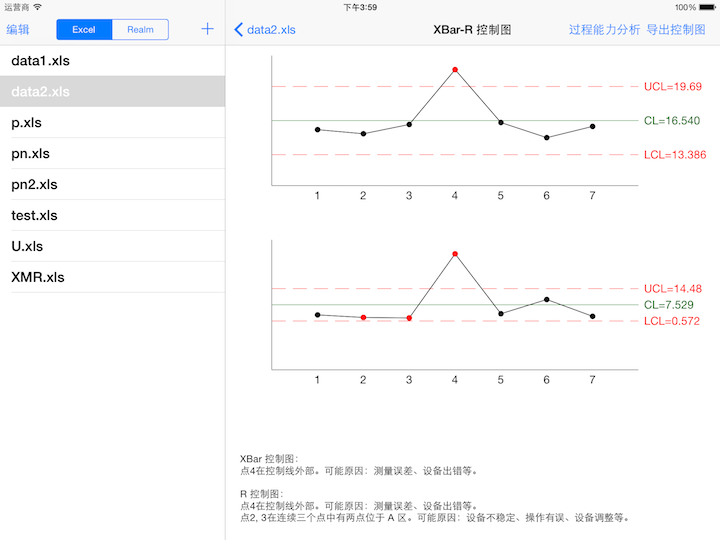
Task: Open pn2.xls from the file list
Action: (x=112, y=184)
